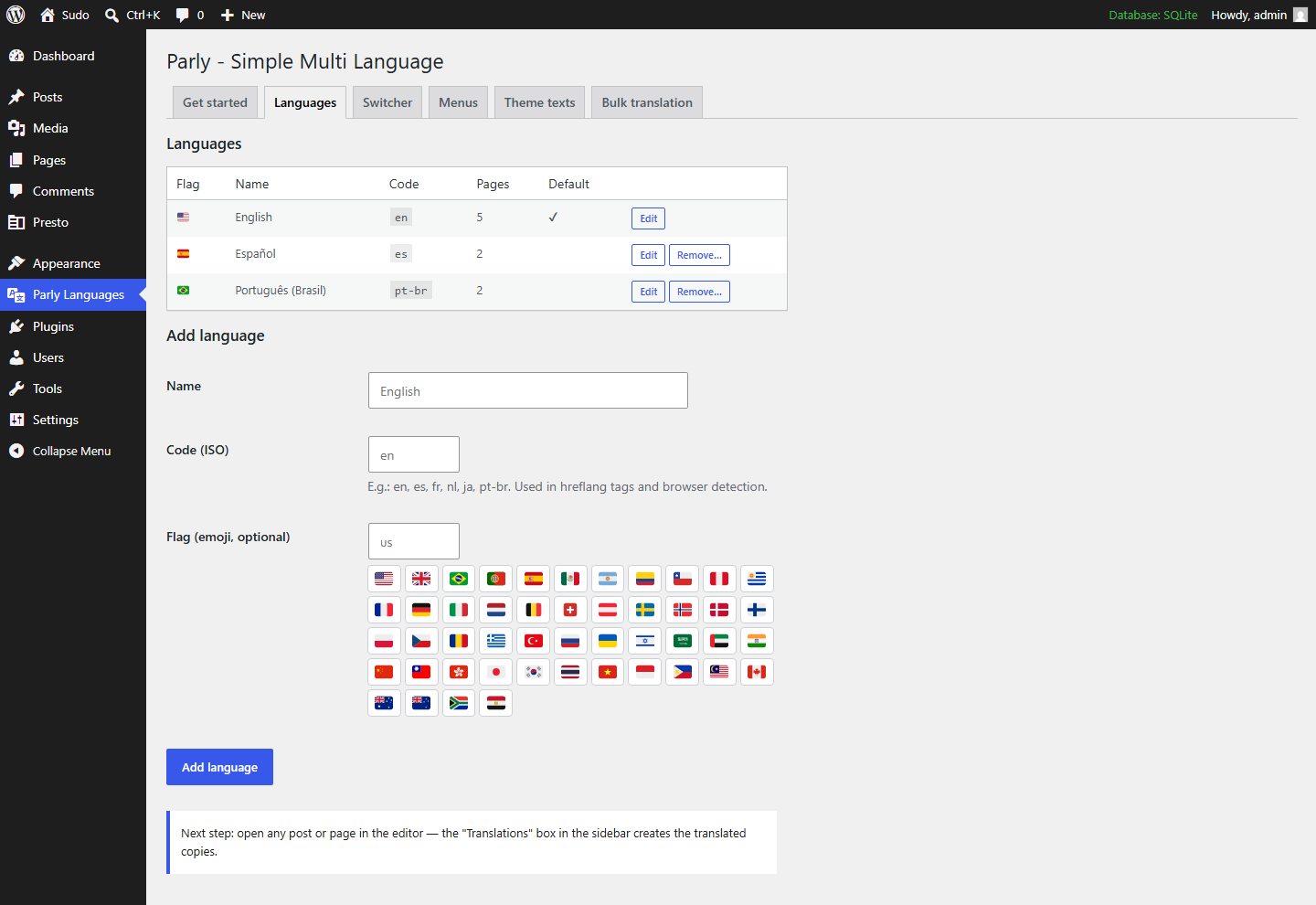Choose the Japan flag button

click(x=496, y=672)
